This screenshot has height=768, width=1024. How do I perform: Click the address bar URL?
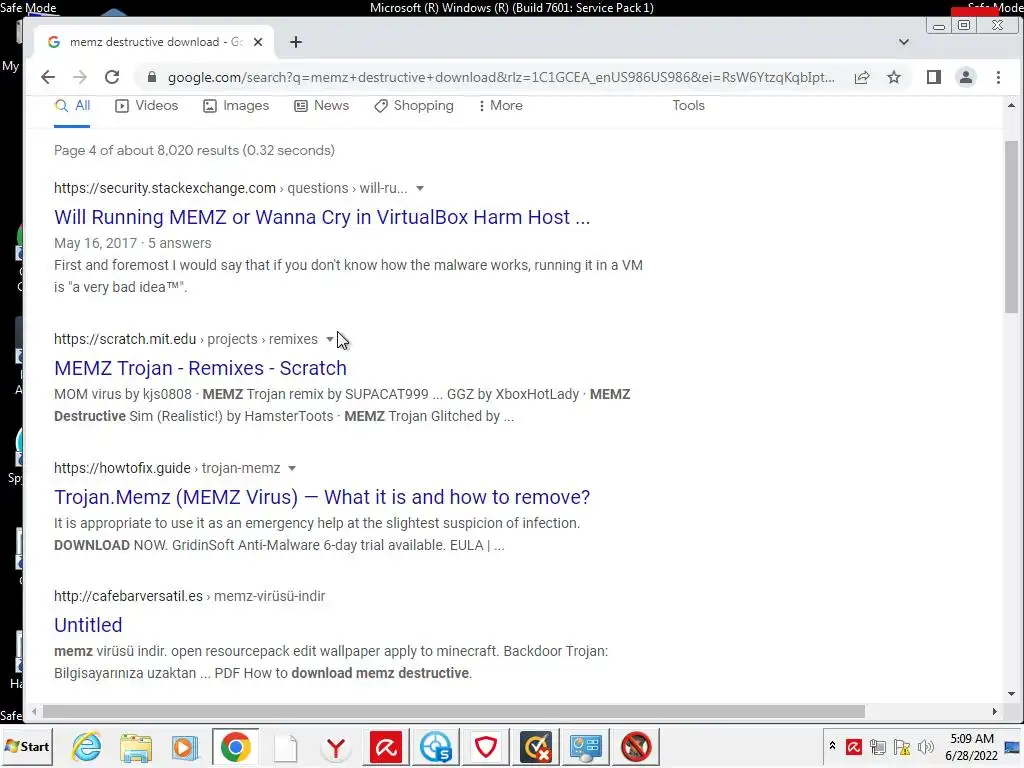[x=501, y=77]
